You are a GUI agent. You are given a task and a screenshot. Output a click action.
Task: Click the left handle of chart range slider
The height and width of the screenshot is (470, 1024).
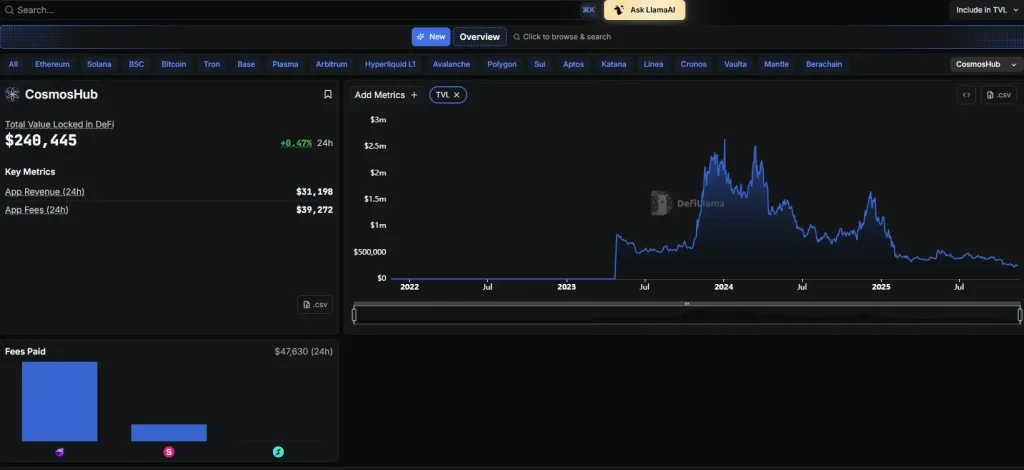(355, 315)
